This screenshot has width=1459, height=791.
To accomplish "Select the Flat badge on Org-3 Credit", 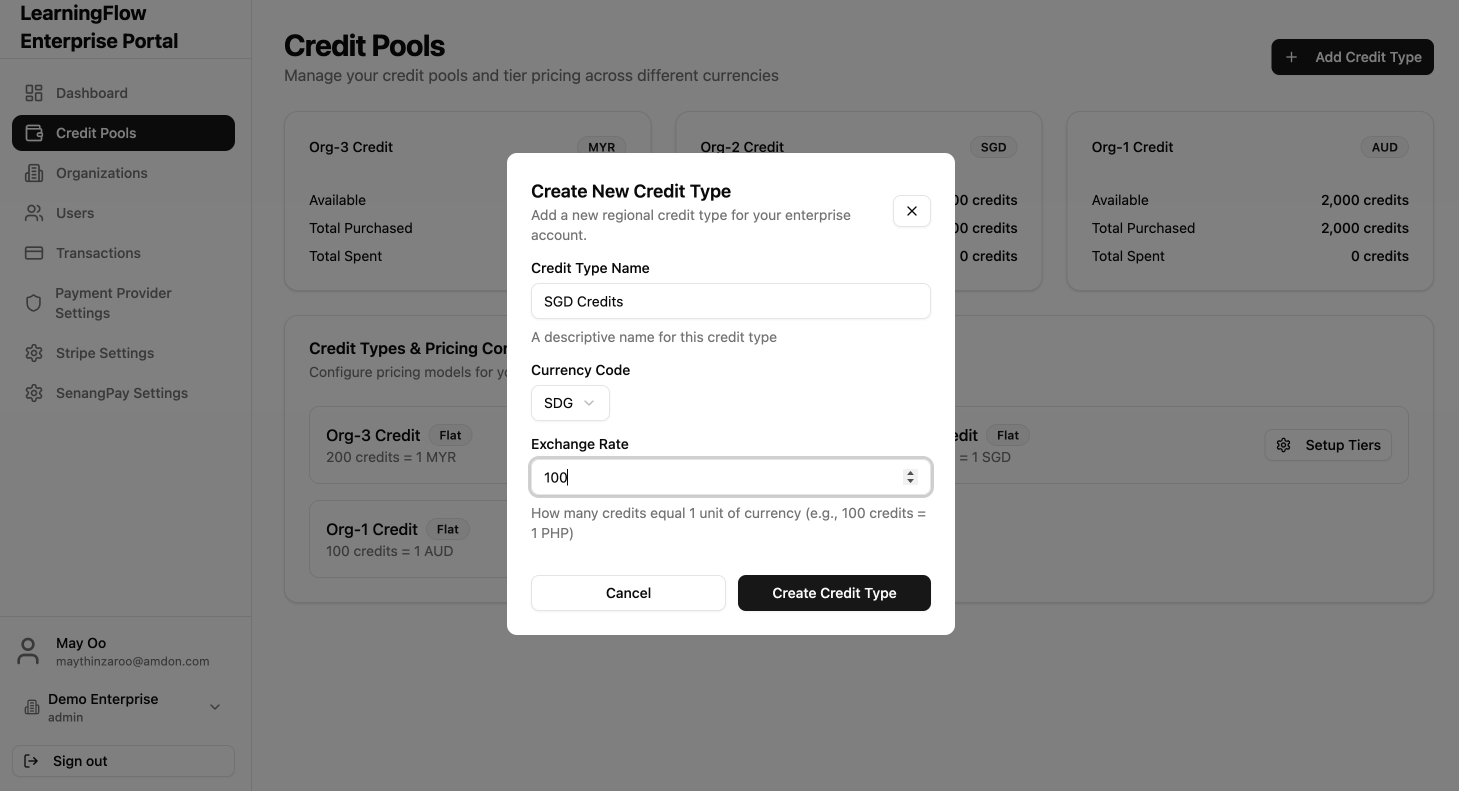I will click(450, 435).
